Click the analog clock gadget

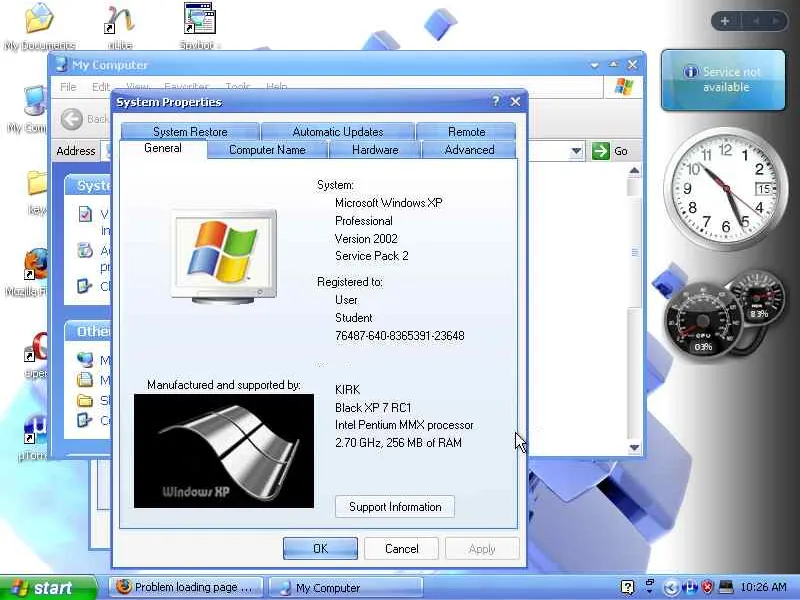[726, 189]
